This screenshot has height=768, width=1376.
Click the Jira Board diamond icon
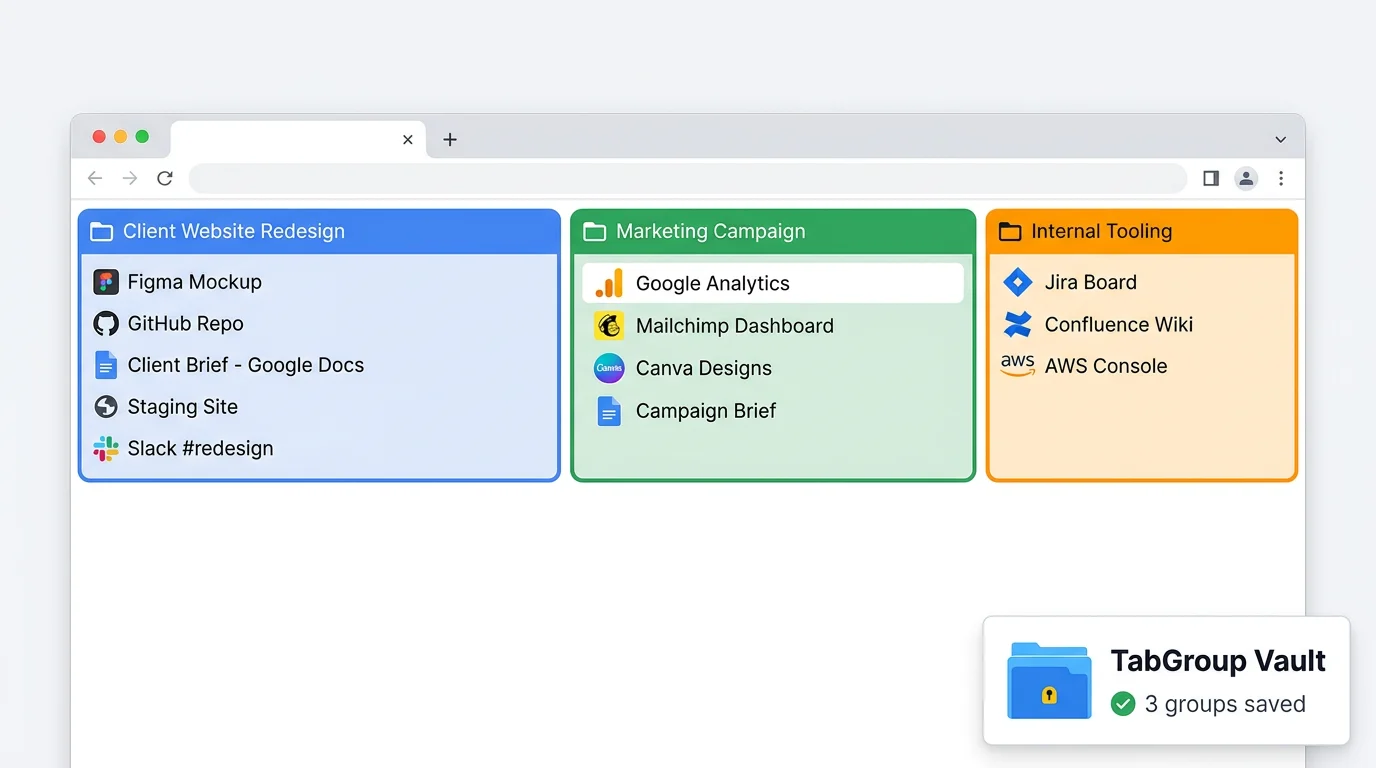tap(1016, 282)
